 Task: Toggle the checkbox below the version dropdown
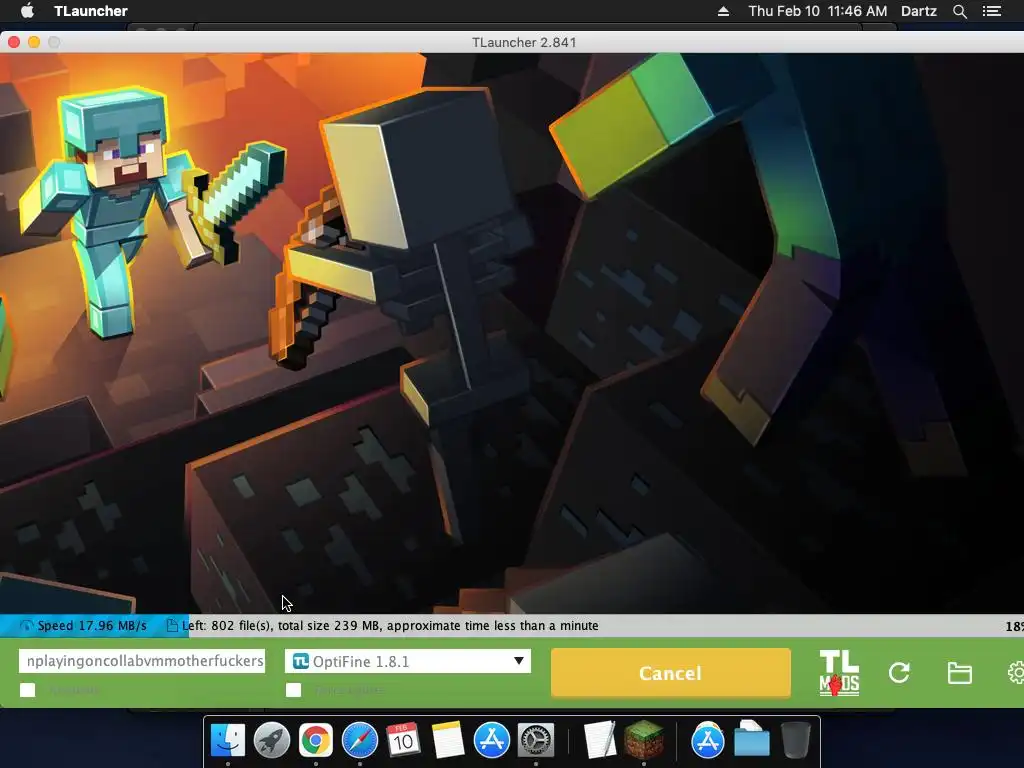[294, 690]
